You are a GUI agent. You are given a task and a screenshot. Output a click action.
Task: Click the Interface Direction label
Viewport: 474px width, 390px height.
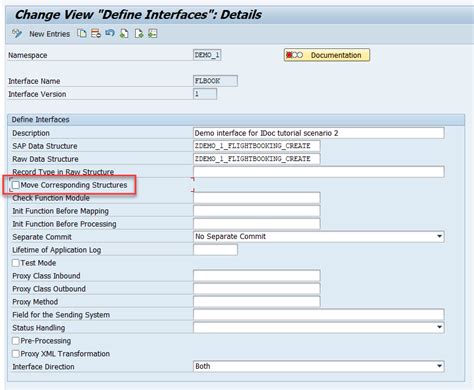coord(43,367)
